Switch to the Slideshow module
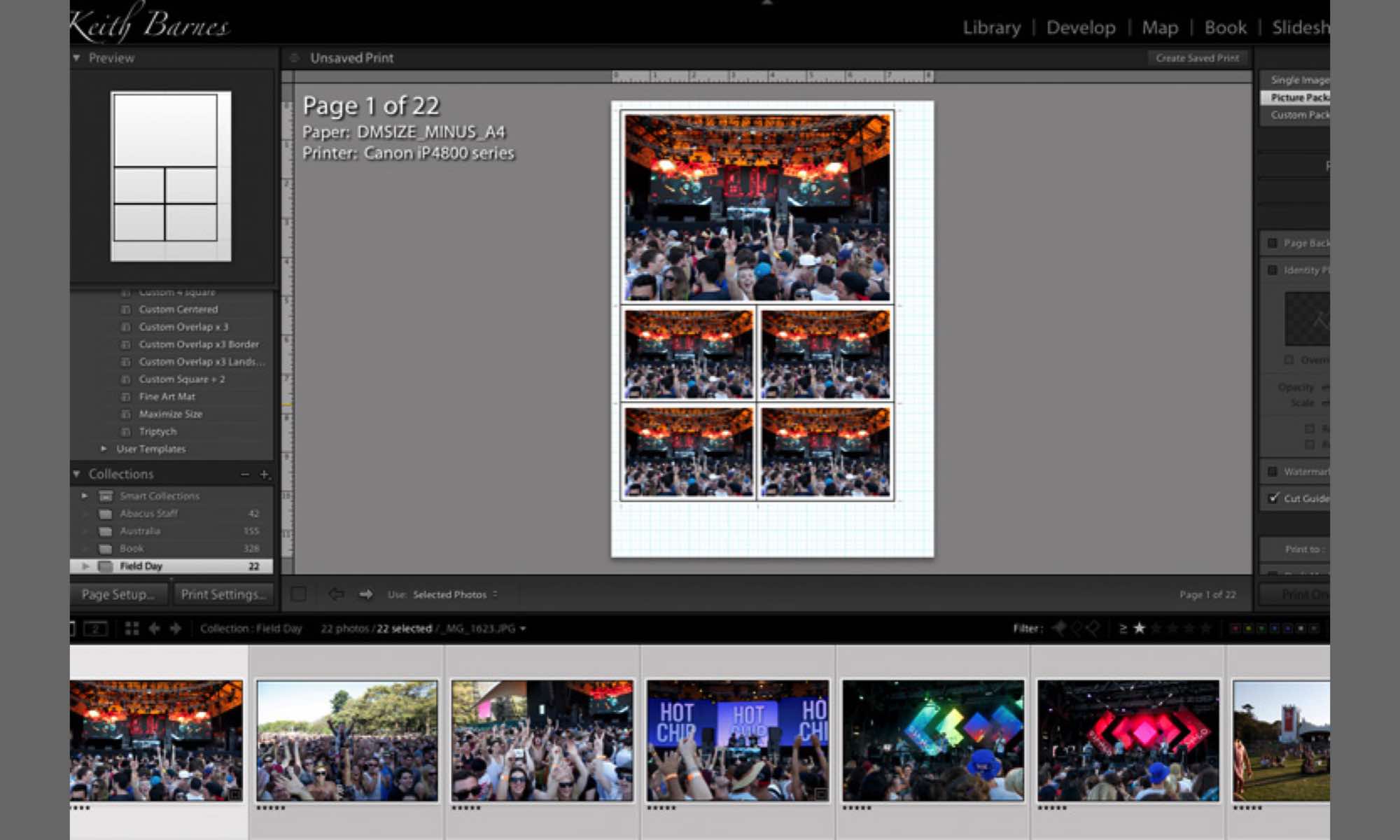 (1301, 27)
